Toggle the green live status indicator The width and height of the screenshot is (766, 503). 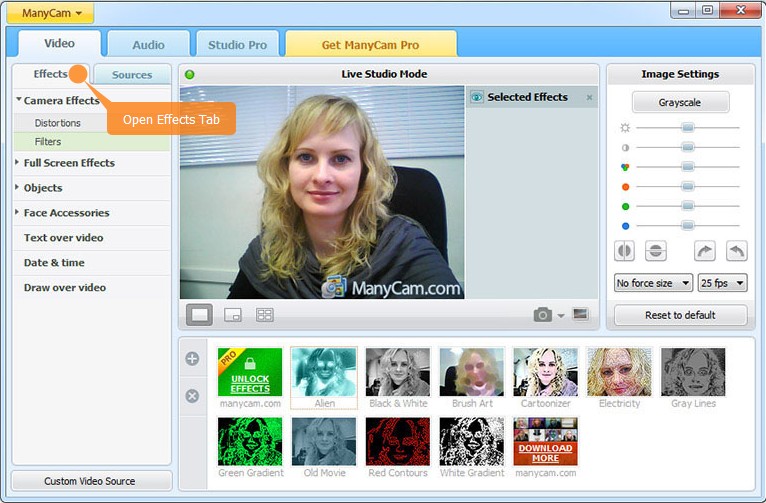pos(190,74)
